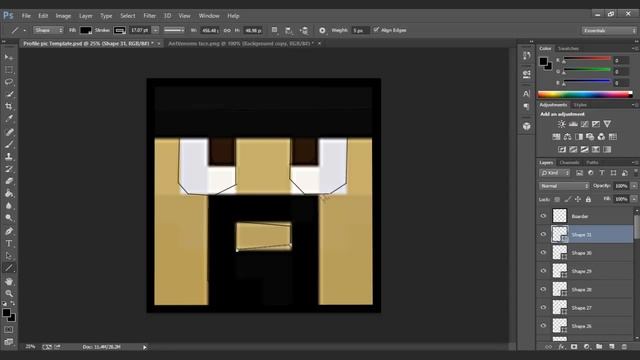This screenshot has height=360, width=640.
Task: Select the Lasso tool
Action: pyautogui.click(x=9, y=82)
